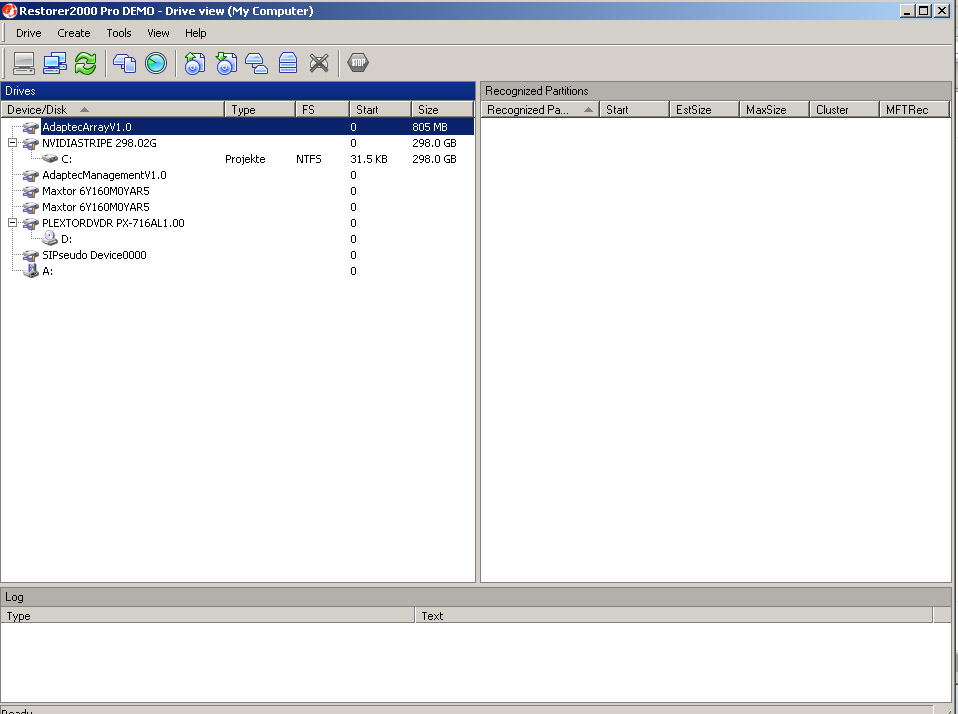Click the STOP sign toolbar button
958x714 pixels.
point(358,63)
